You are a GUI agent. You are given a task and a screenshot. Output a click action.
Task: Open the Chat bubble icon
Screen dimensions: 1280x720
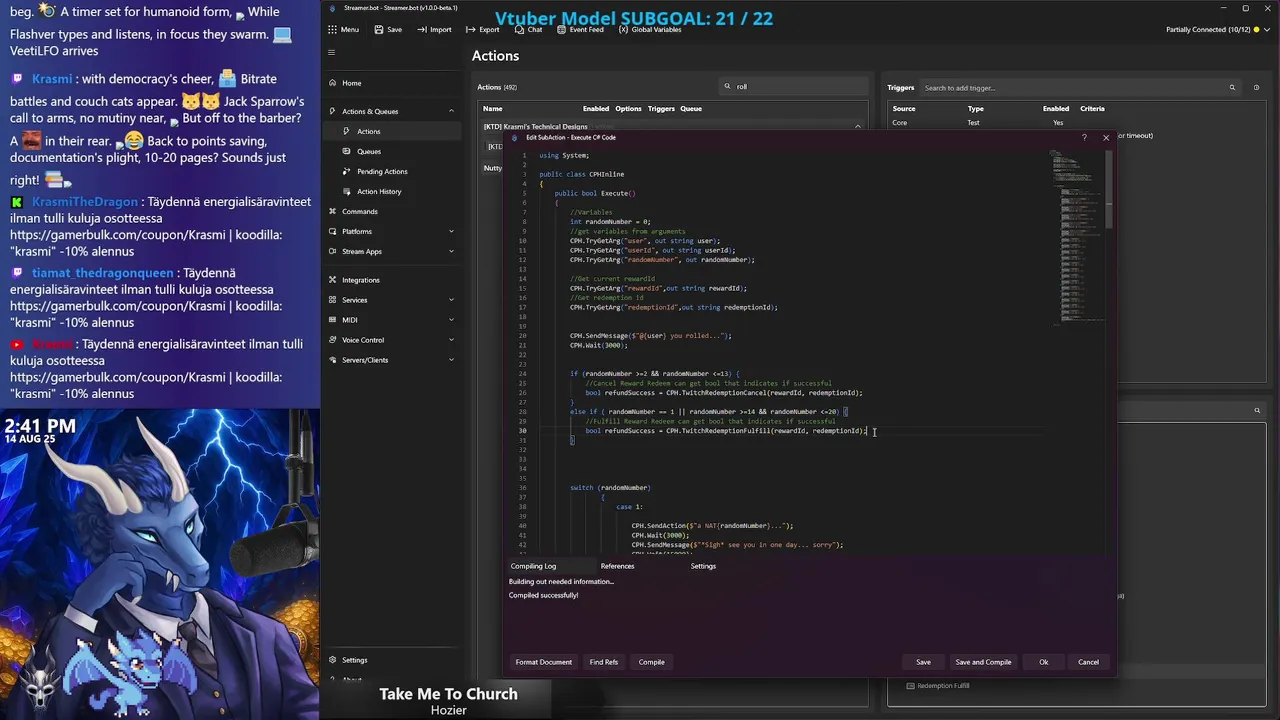click(519, 30)
